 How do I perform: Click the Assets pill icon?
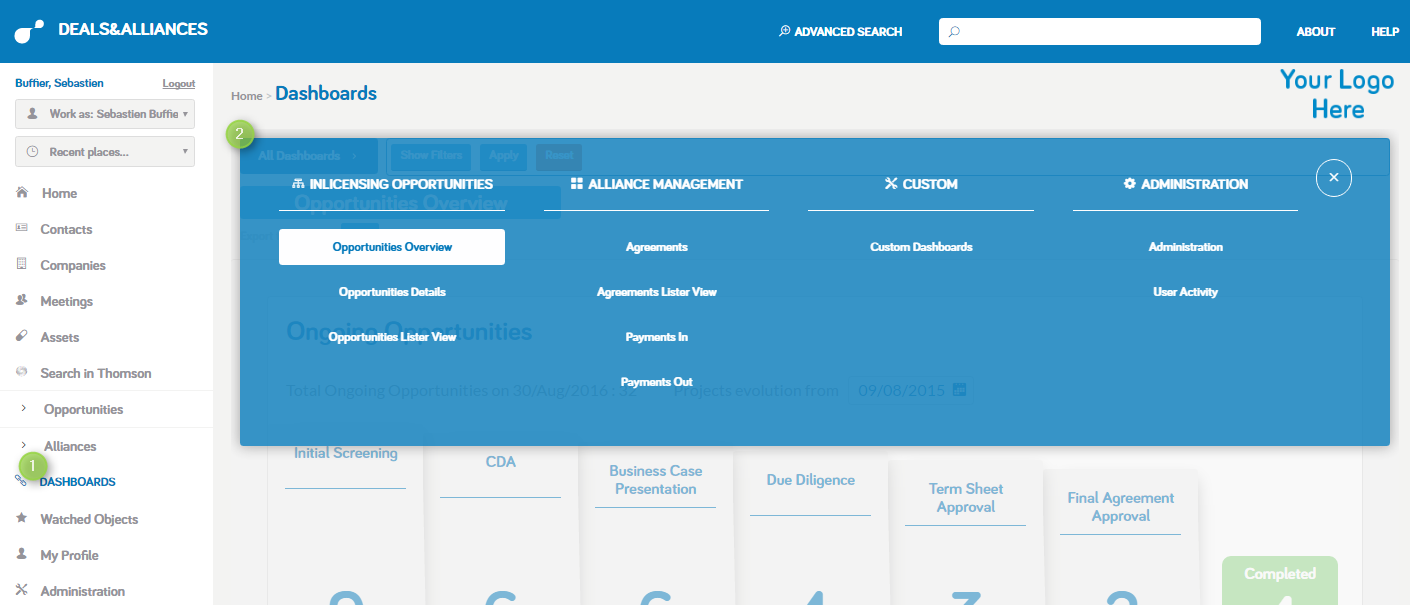coord(22,336)
